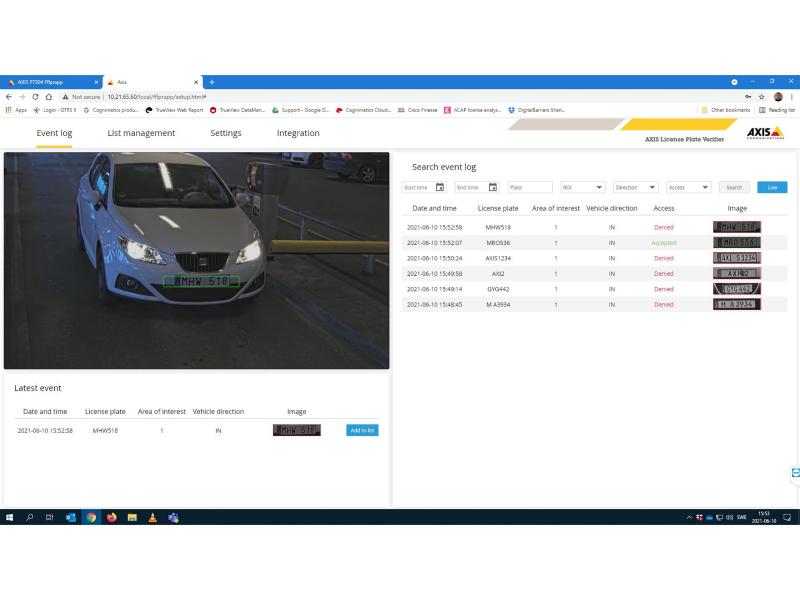
Task: Click the Search button in the event log
Action: point(733,187)
